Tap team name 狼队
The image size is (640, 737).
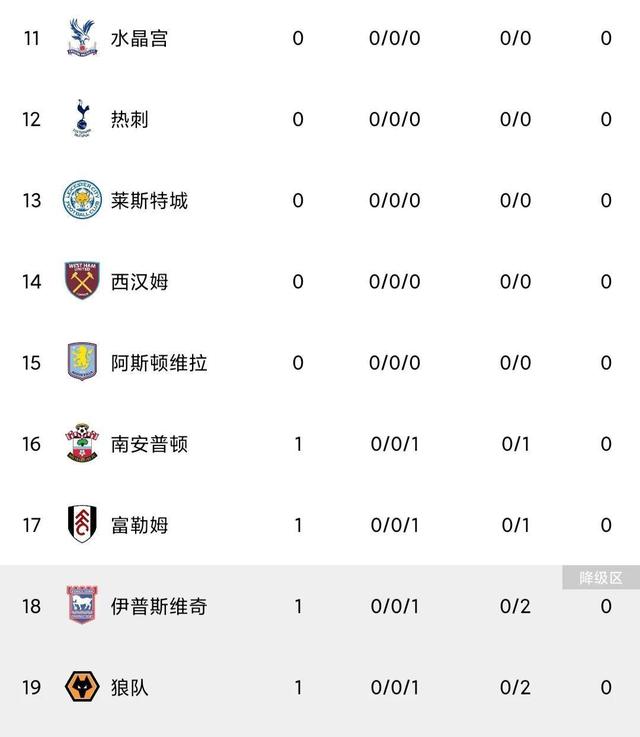pyautogui.click(x=129, y=687)
